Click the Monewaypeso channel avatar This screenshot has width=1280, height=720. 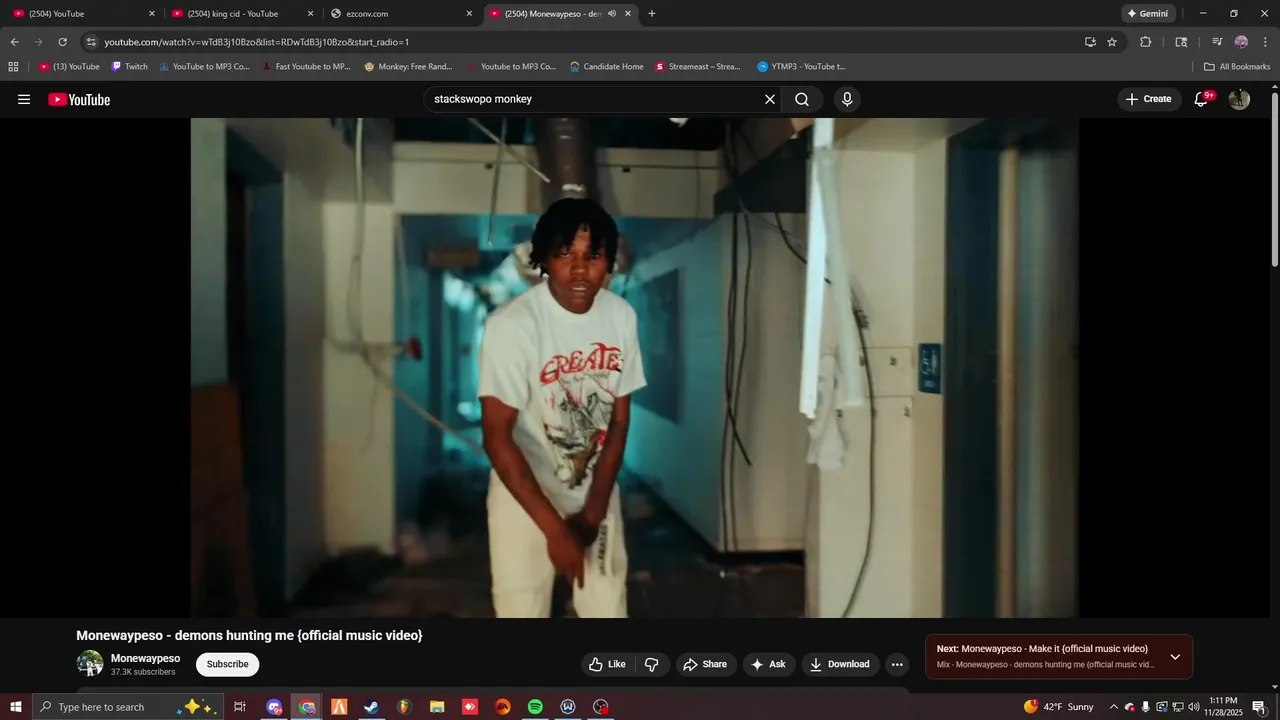[90, 663]
